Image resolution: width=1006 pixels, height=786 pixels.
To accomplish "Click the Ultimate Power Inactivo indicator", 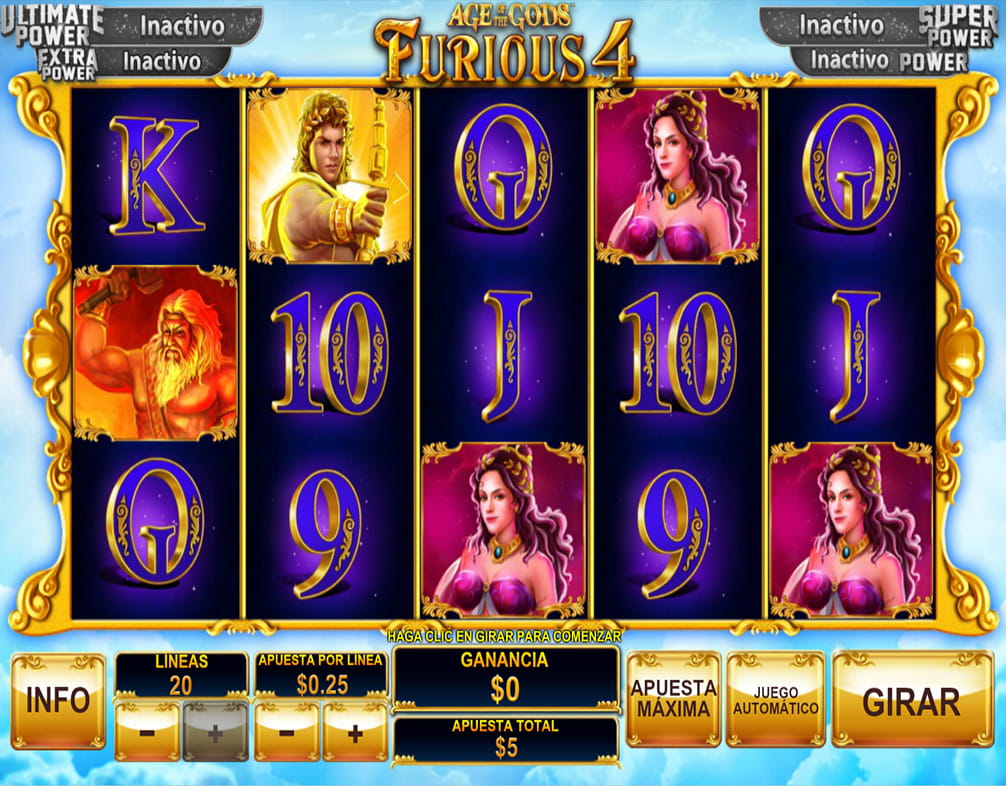I will (x=183, y=26).
